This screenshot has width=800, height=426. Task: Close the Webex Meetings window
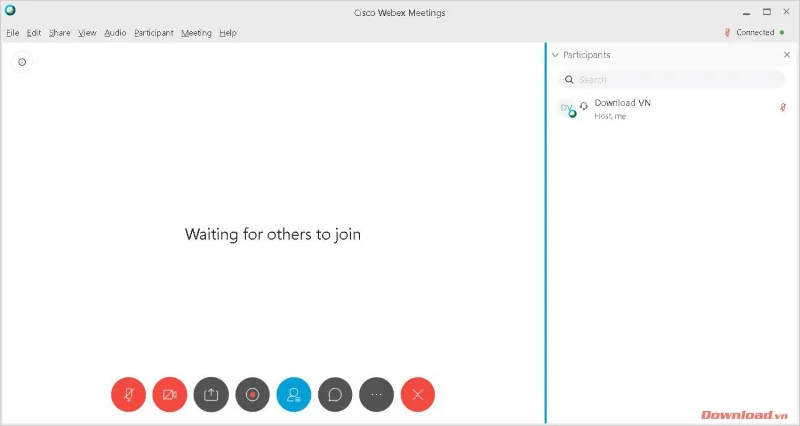[x=786, y=12]
